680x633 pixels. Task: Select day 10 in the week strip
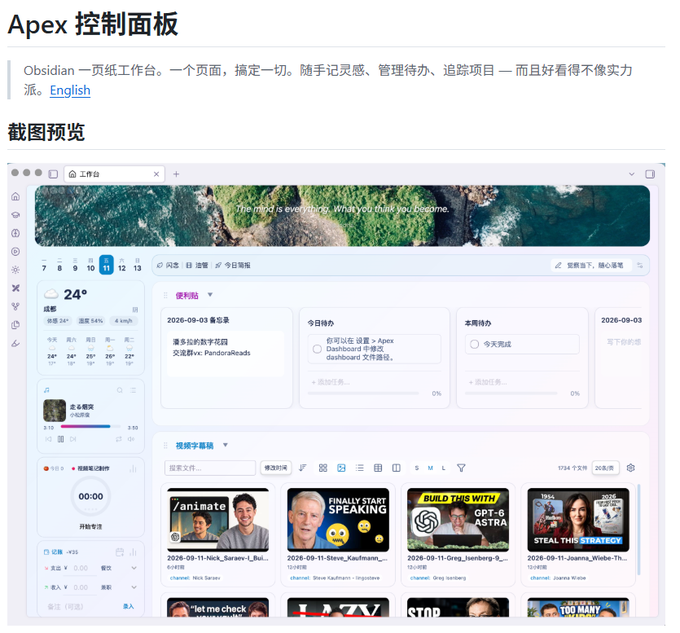click(x=91, y=265)
